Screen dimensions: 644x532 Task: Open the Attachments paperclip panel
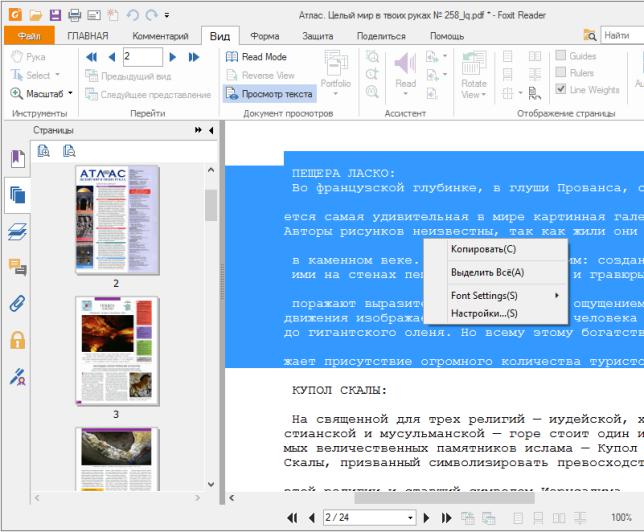[x=18, y=304]
